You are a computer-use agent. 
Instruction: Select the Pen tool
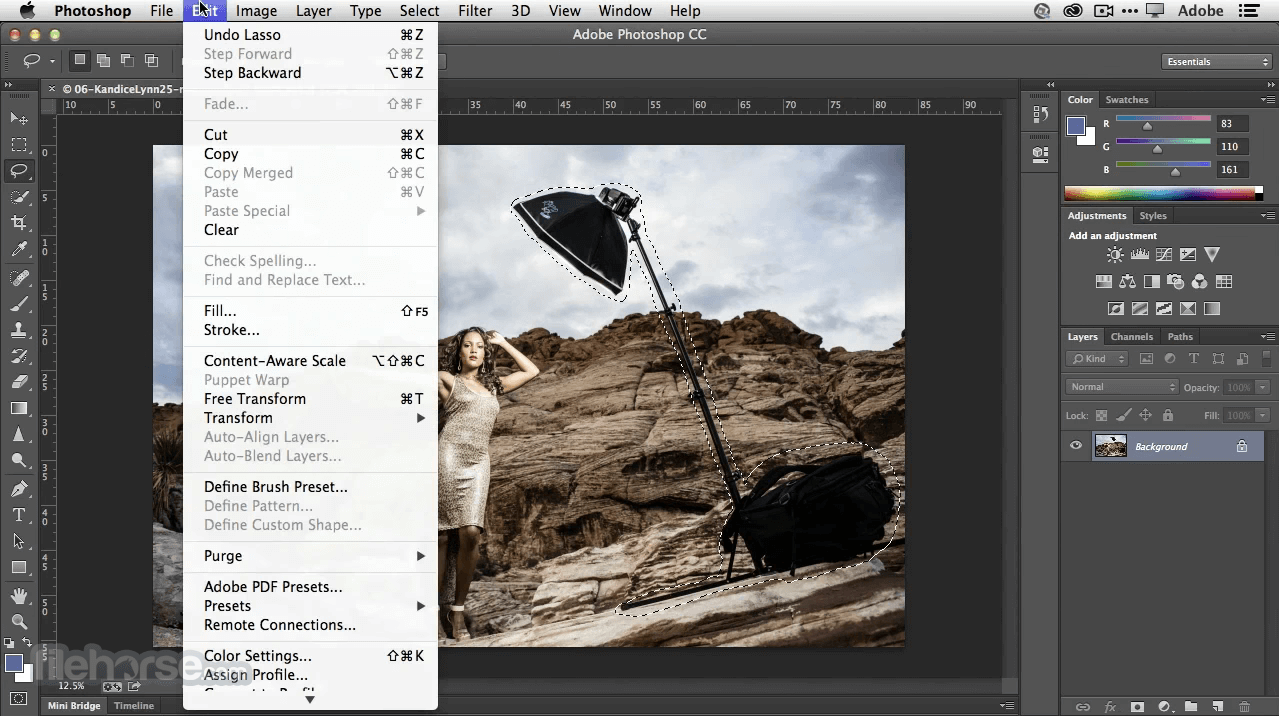[19, 489]
